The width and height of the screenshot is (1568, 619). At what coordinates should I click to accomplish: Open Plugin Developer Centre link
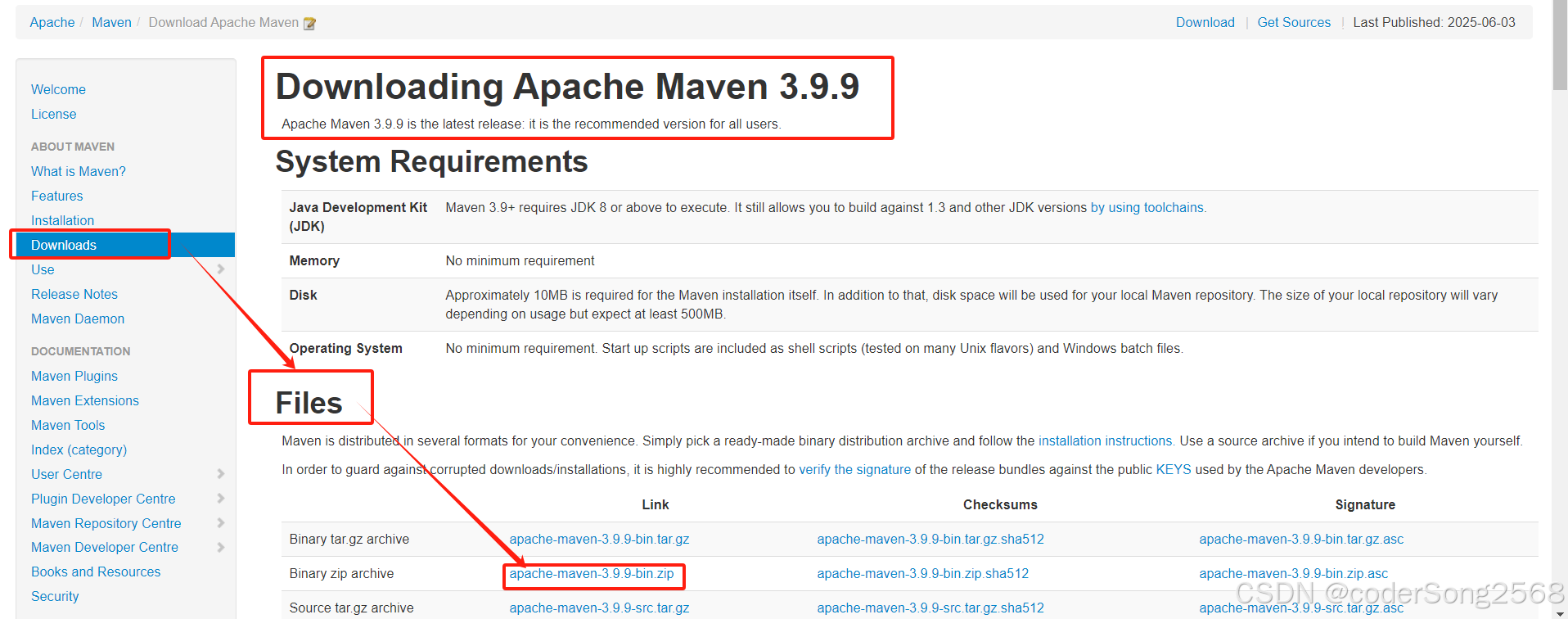pos(103,499)
